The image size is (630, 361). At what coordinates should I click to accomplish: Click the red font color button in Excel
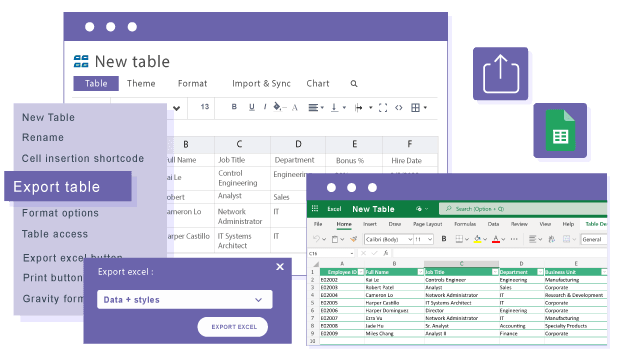tap(496, 239)
